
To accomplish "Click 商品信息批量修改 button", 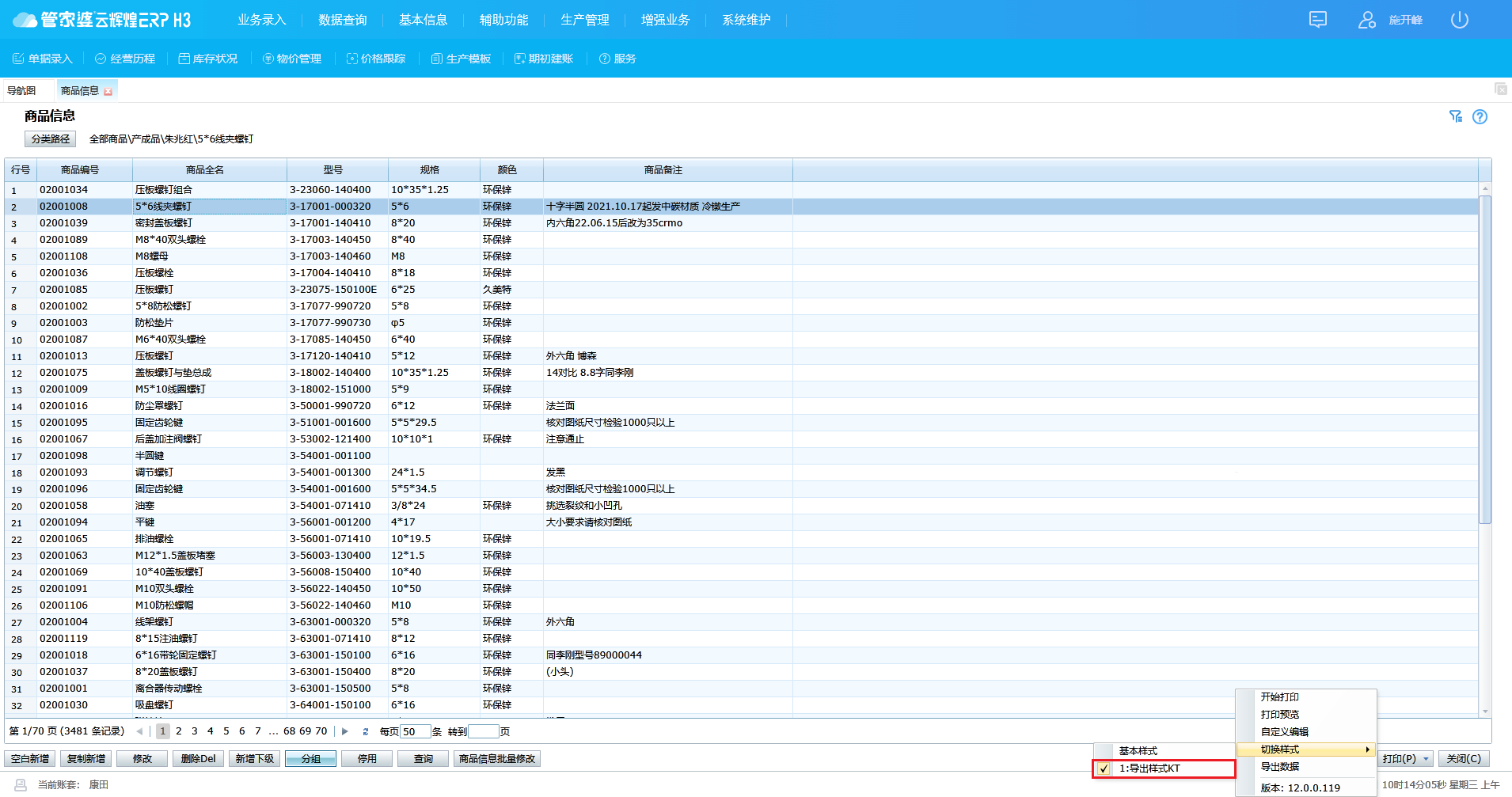I will [497, 759].
